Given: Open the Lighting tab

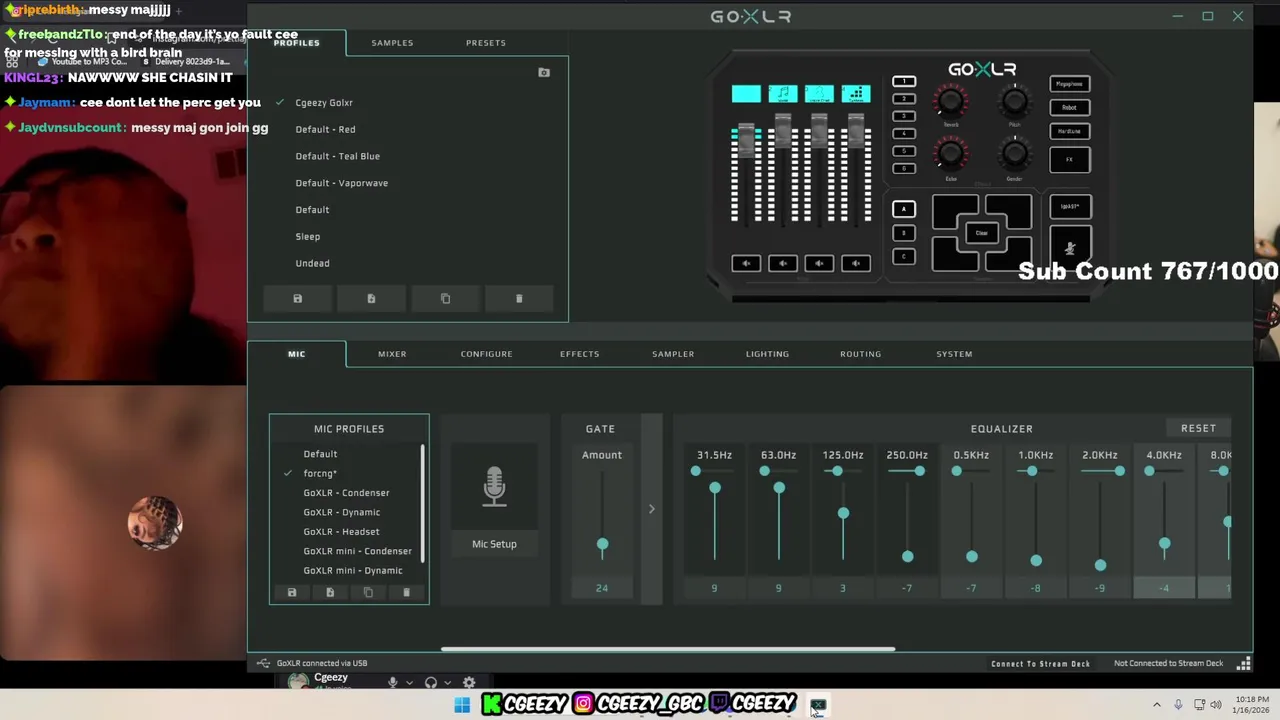Looking at the screenshot, I should (767, 354).
